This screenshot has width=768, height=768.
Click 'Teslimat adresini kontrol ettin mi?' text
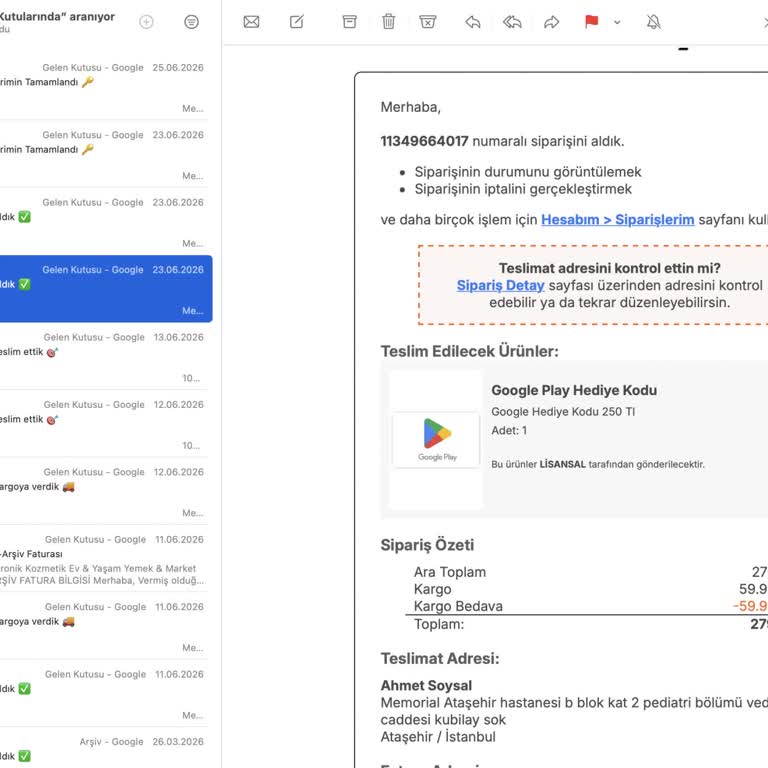click(609, 268)
